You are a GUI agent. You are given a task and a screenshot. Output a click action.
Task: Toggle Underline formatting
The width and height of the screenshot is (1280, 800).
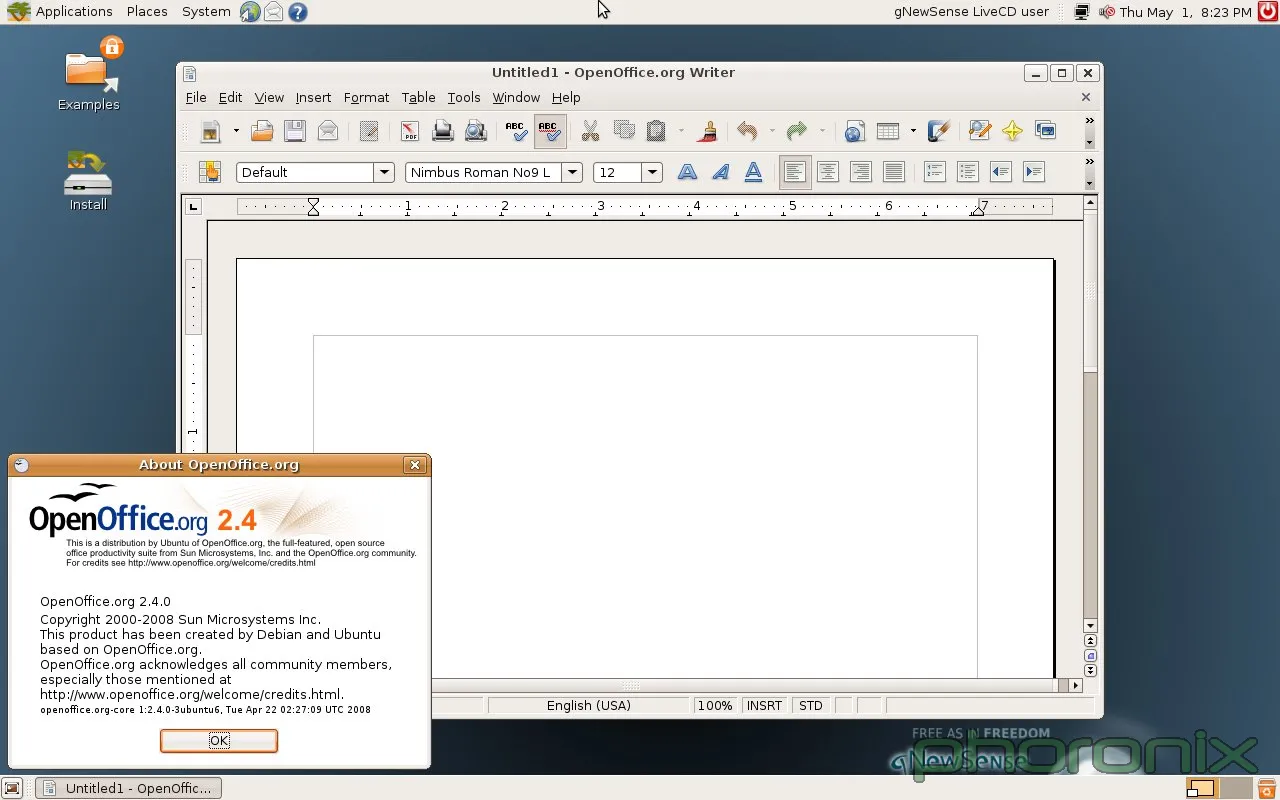click(x=753, y=172)
